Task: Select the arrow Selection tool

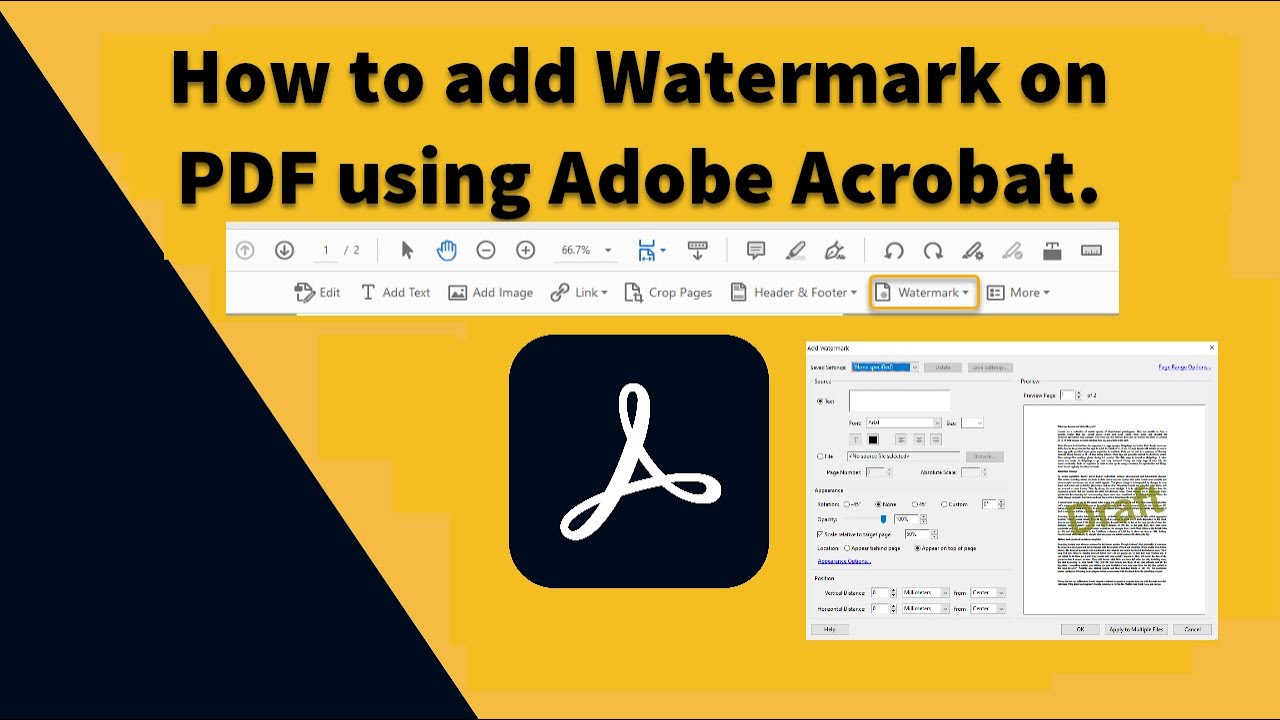Action: pos(407,250)
